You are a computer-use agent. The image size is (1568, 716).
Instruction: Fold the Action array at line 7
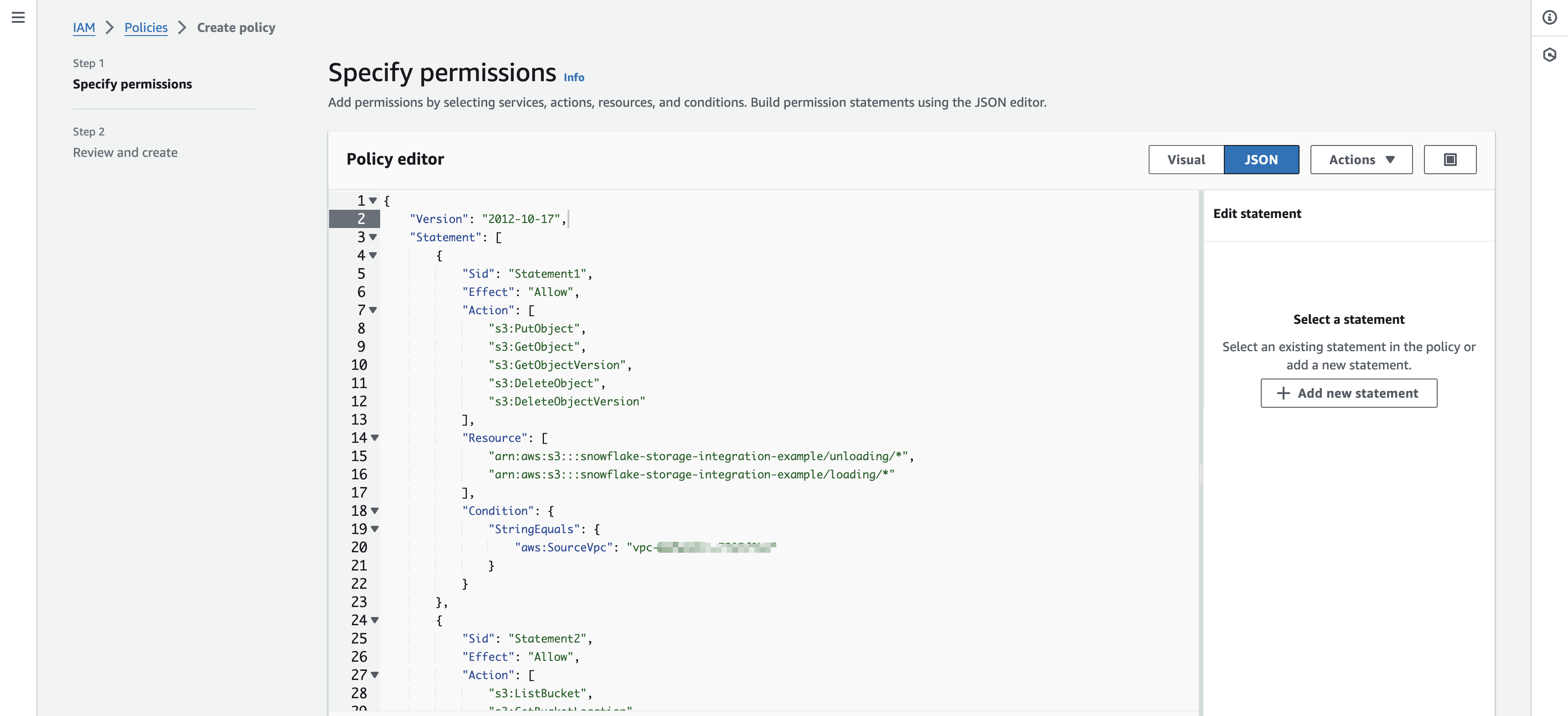click(373, 310)
